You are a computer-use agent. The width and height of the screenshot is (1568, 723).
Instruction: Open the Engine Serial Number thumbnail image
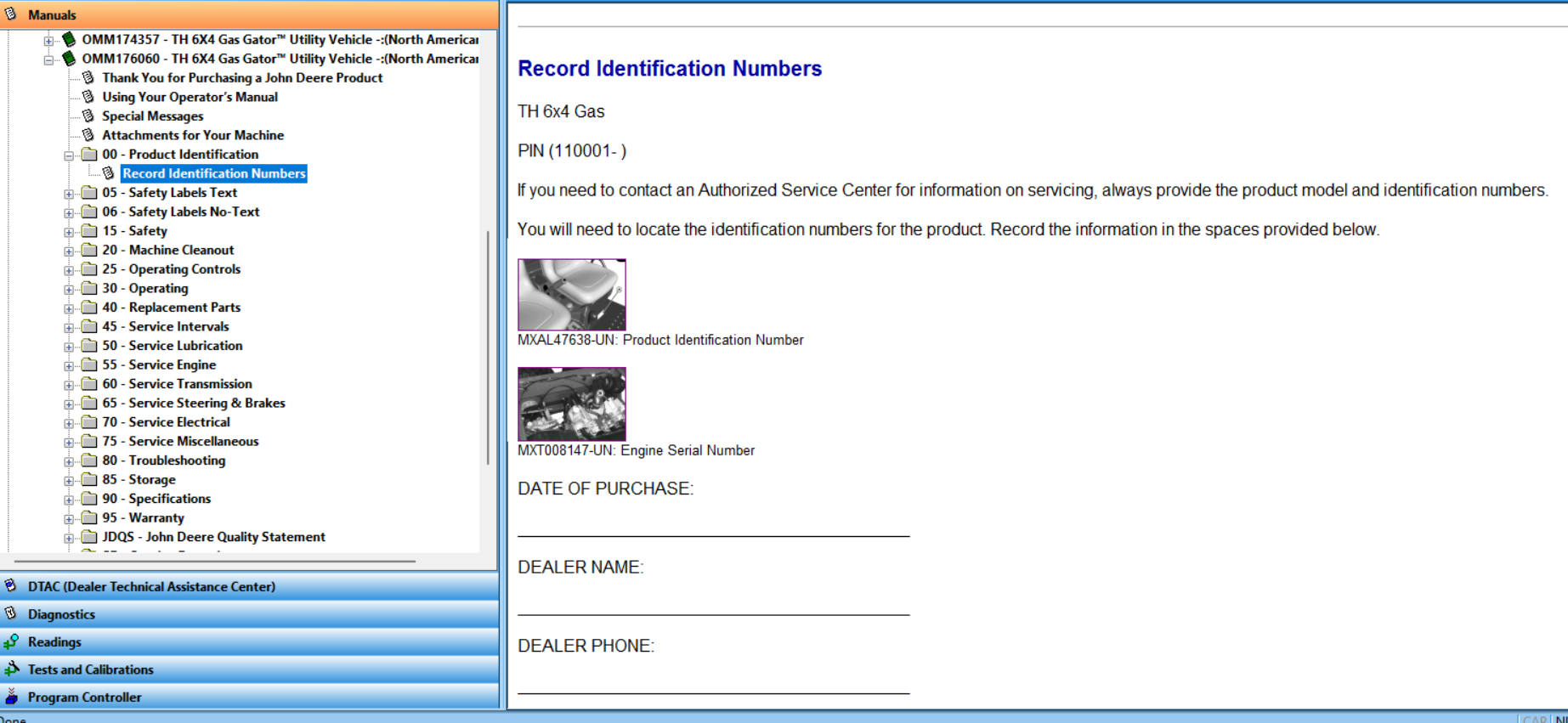(572, 404)
